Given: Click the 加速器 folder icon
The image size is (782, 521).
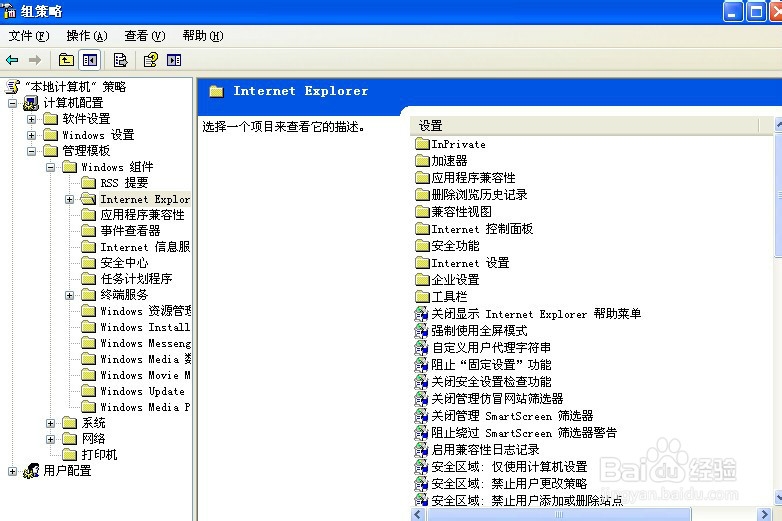Looking at the screenshot, I should click(422, 161).
